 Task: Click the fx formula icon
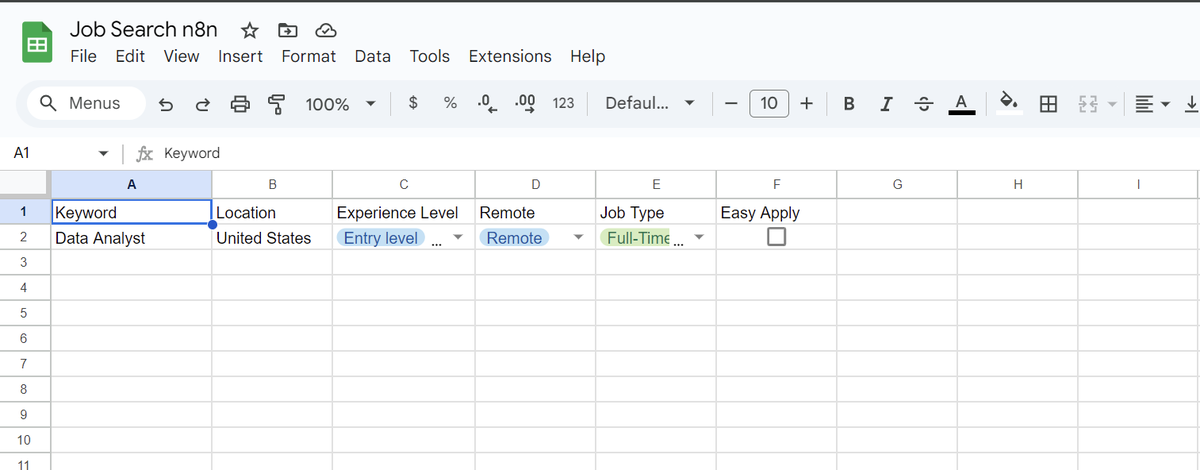coord(145,153)
